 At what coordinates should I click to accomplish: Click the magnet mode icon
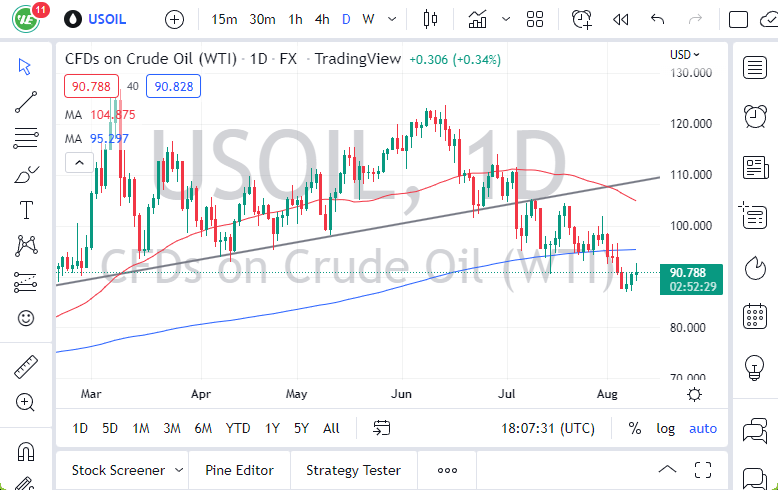pos(26,451)
